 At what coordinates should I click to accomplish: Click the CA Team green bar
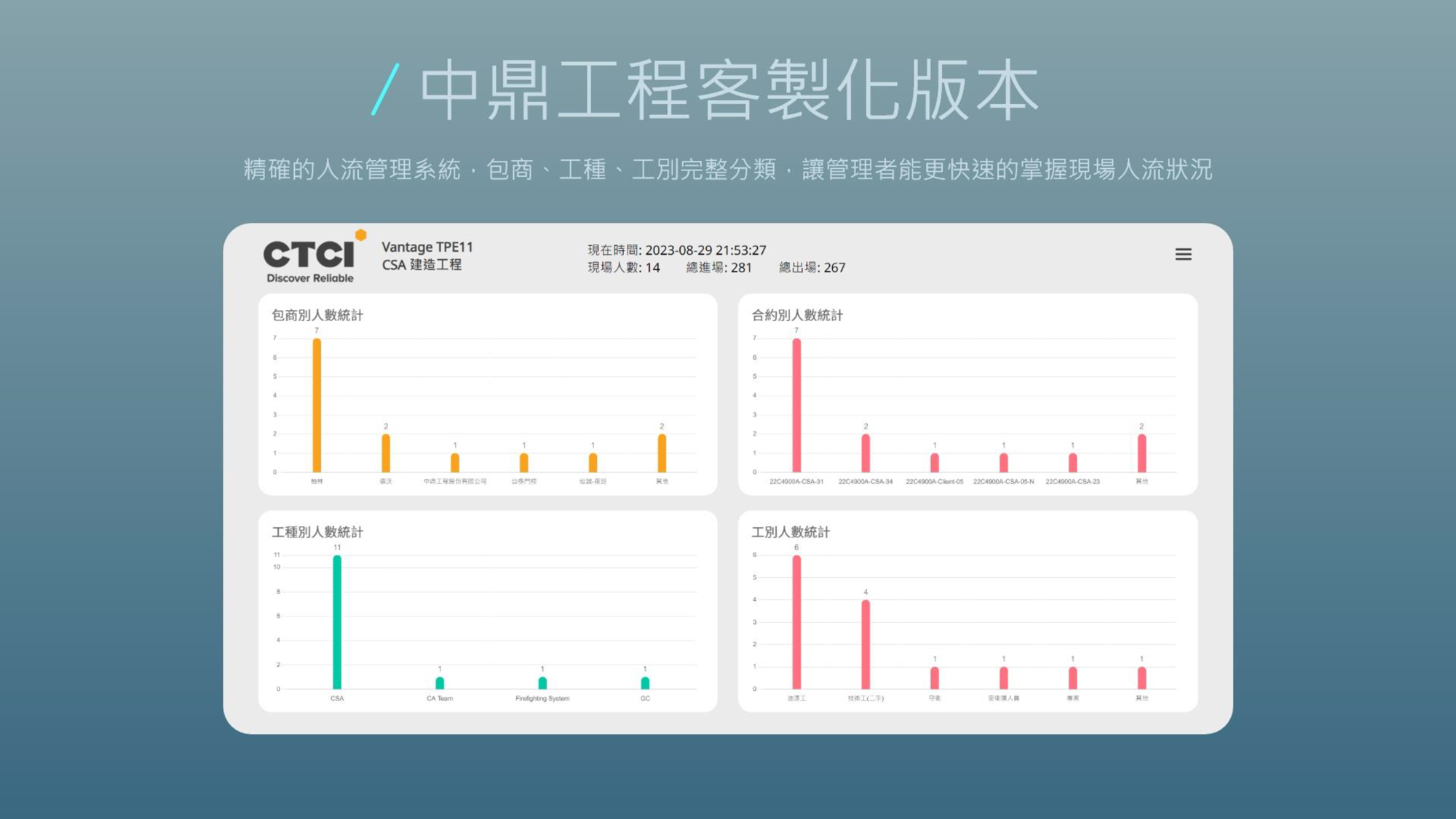coord(440,683)
